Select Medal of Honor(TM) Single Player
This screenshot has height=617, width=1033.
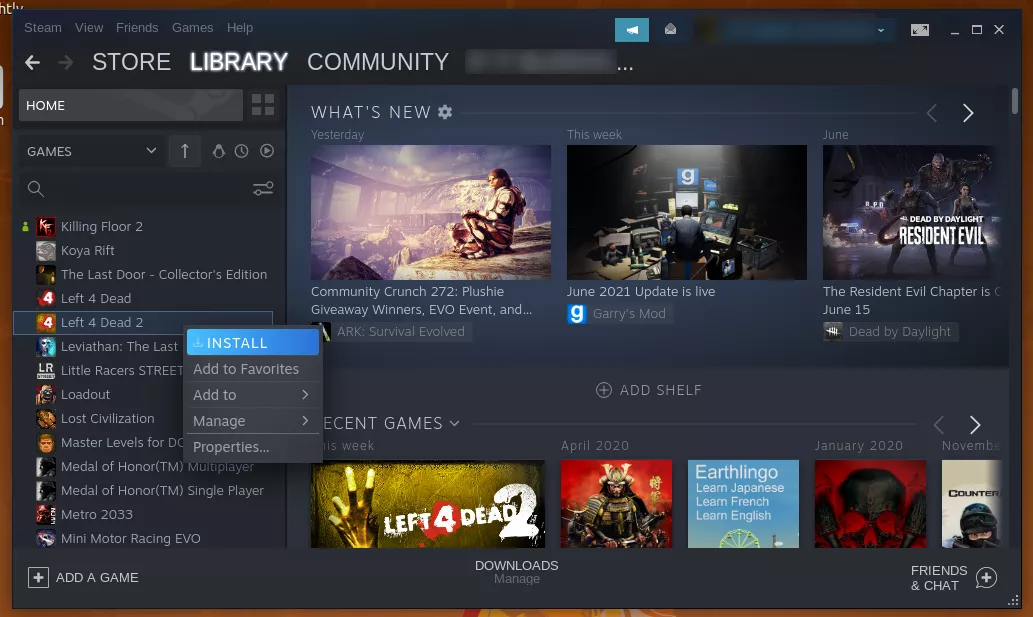(x=162, y=491)
